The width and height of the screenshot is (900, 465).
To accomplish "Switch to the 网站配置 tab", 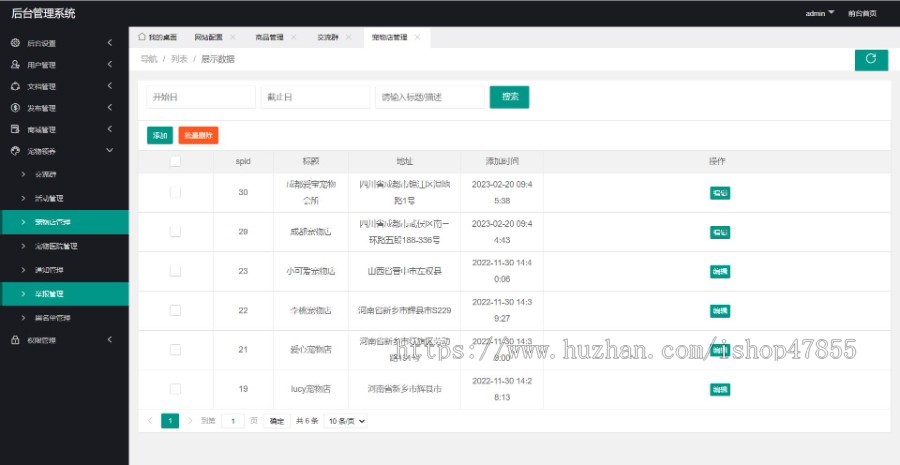I will [x=208, y=37].
